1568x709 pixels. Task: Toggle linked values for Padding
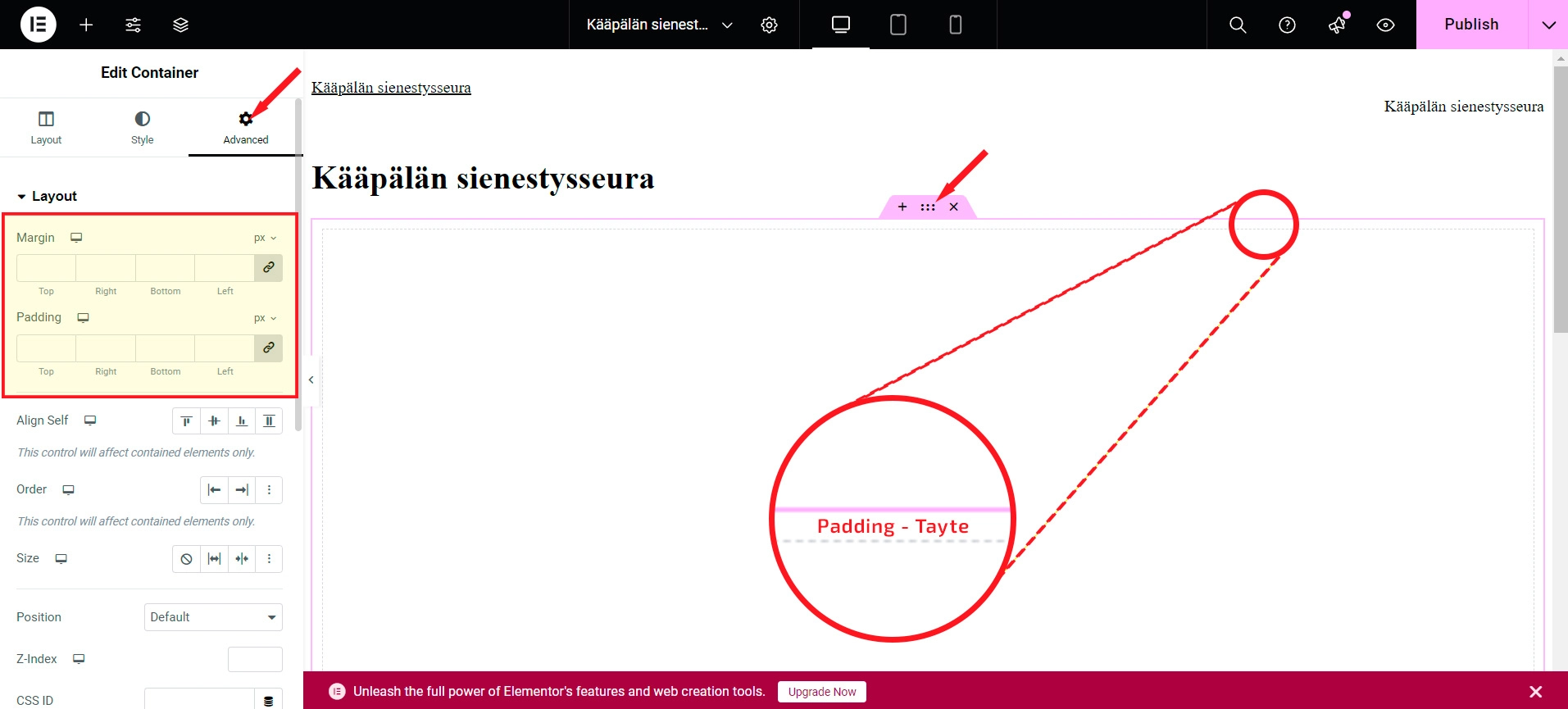click(x=269, y=348)
